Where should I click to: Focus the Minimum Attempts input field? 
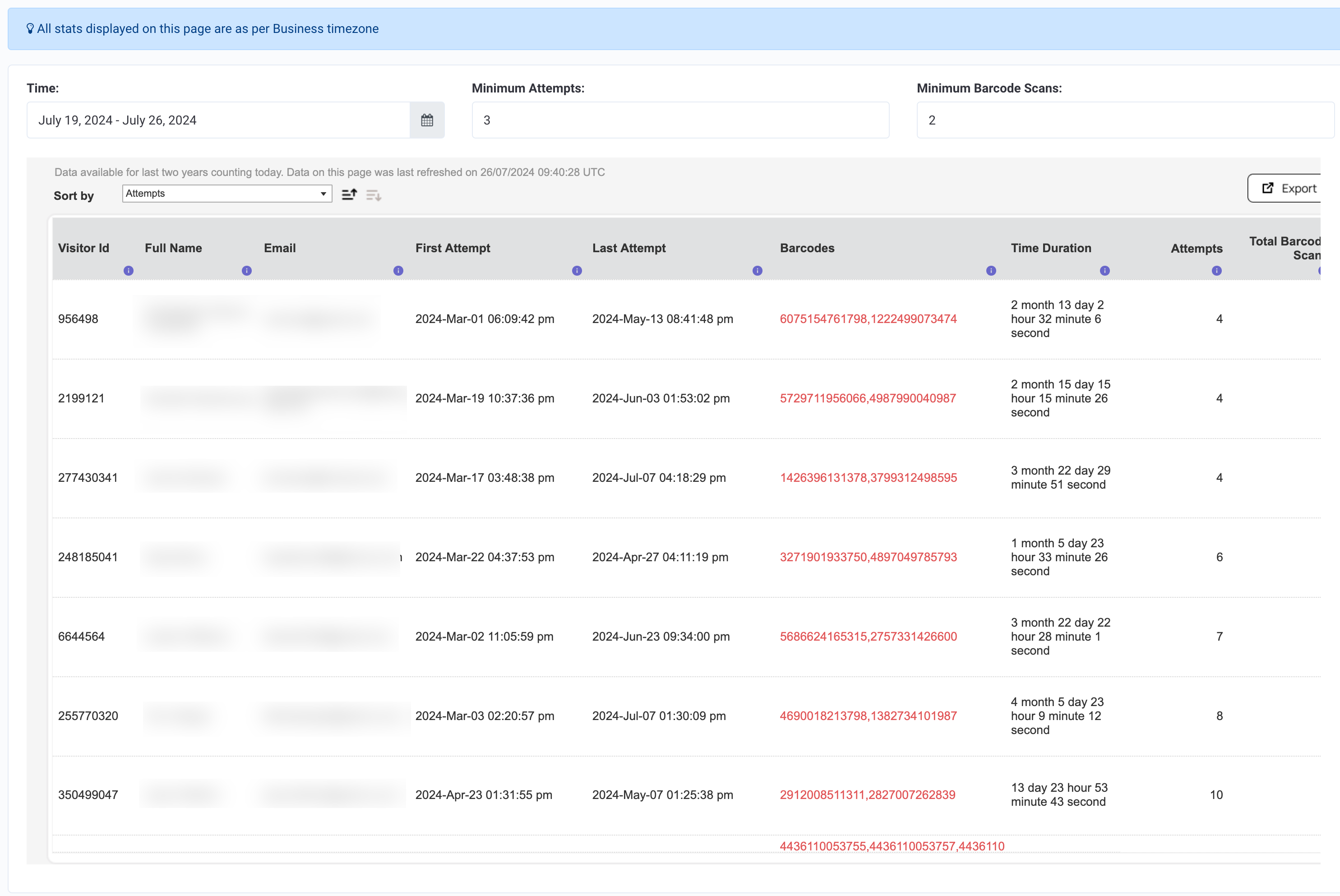pyautogui.click(x=680, y=120)
